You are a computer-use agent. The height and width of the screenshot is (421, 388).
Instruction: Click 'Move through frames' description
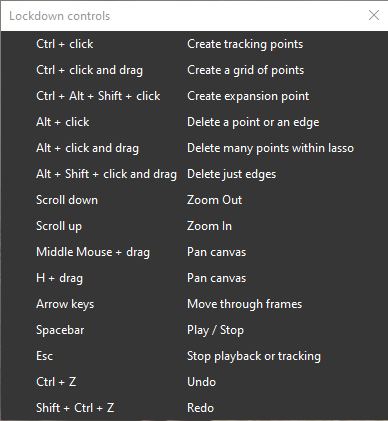click(245, 304)
